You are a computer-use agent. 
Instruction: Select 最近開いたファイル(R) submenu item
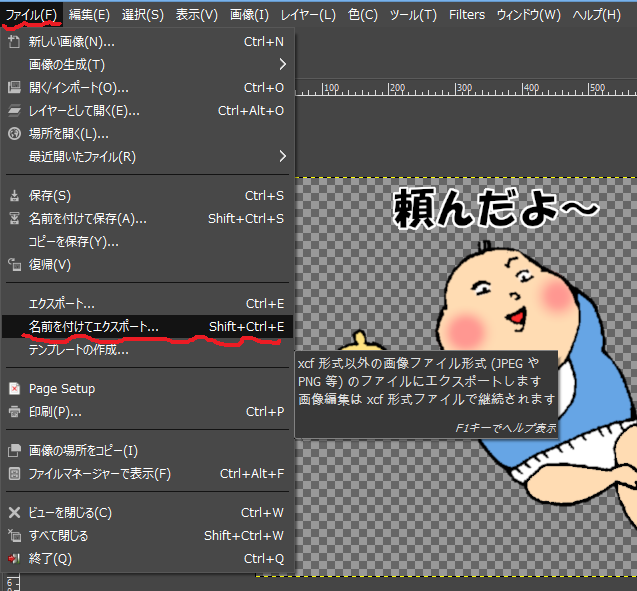tap(147, 156)
